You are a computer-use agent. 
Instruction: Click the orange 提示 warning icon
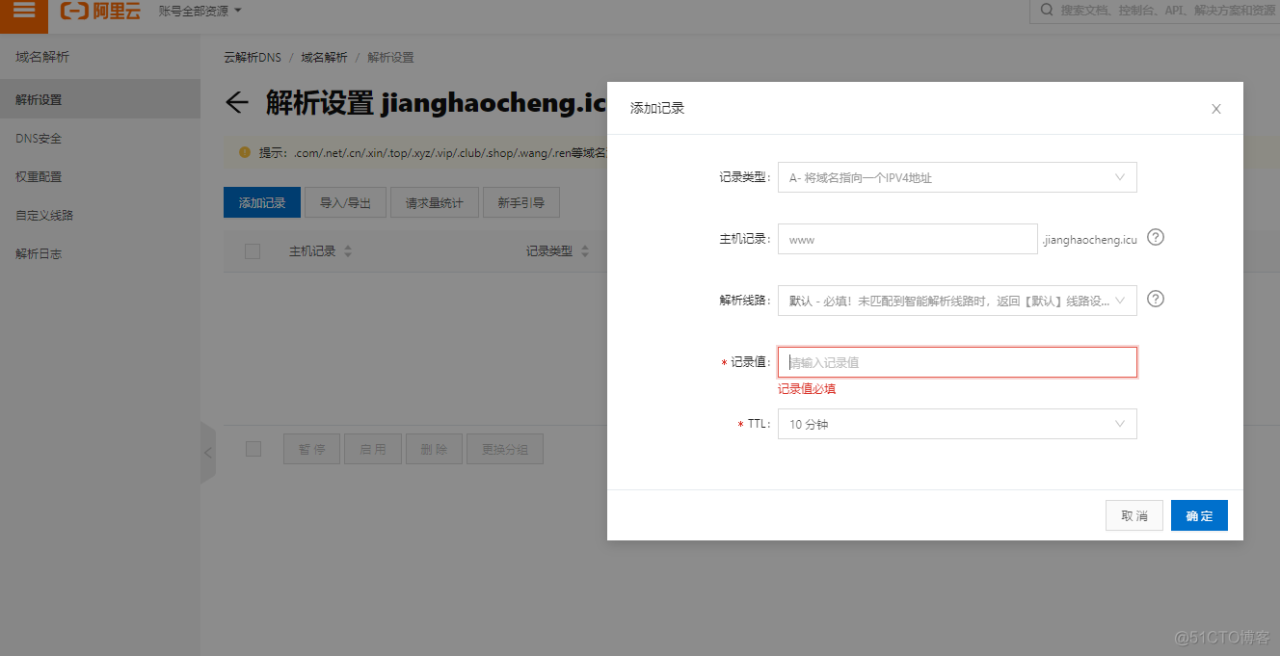point(244,153)
